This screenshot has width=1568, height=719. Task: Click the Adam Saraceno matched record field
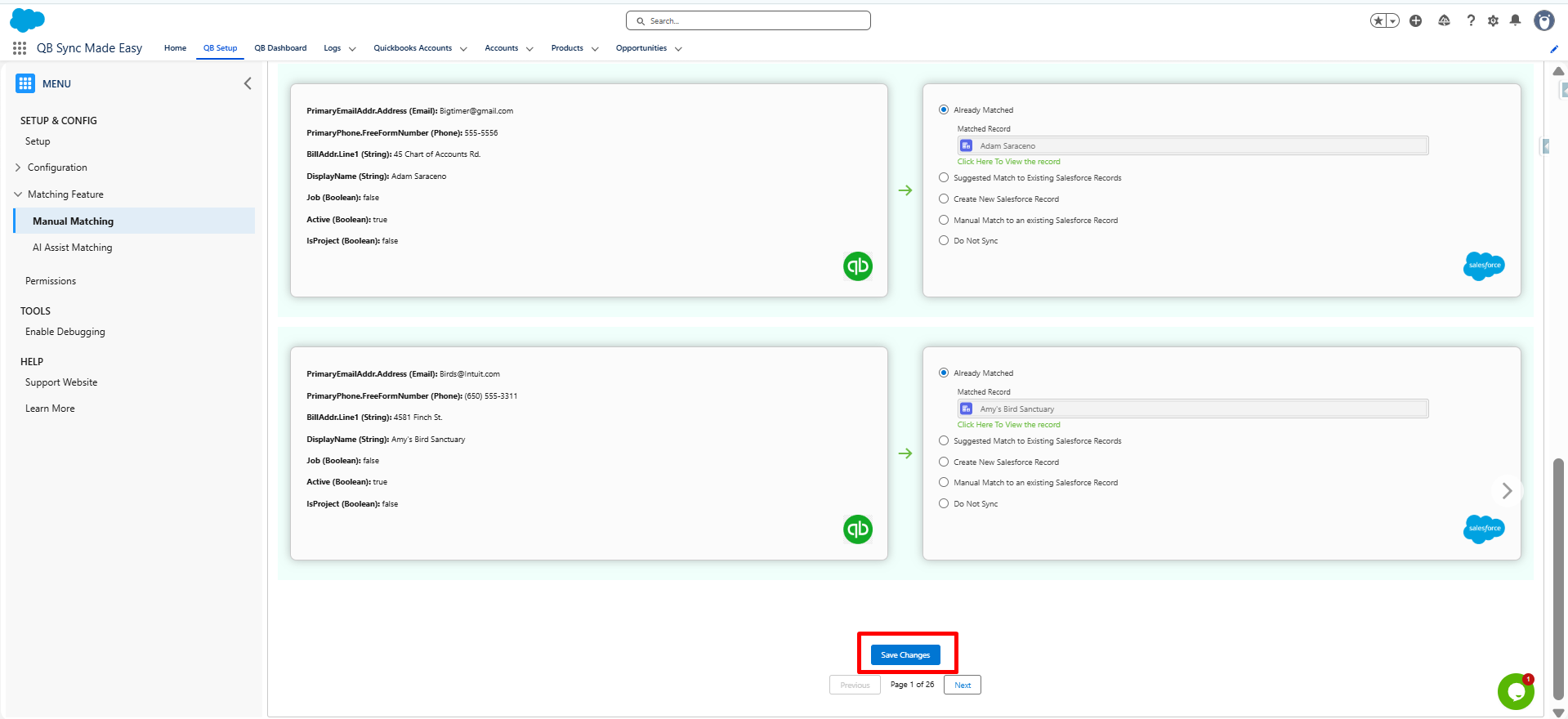click(x=1193, y=145)
